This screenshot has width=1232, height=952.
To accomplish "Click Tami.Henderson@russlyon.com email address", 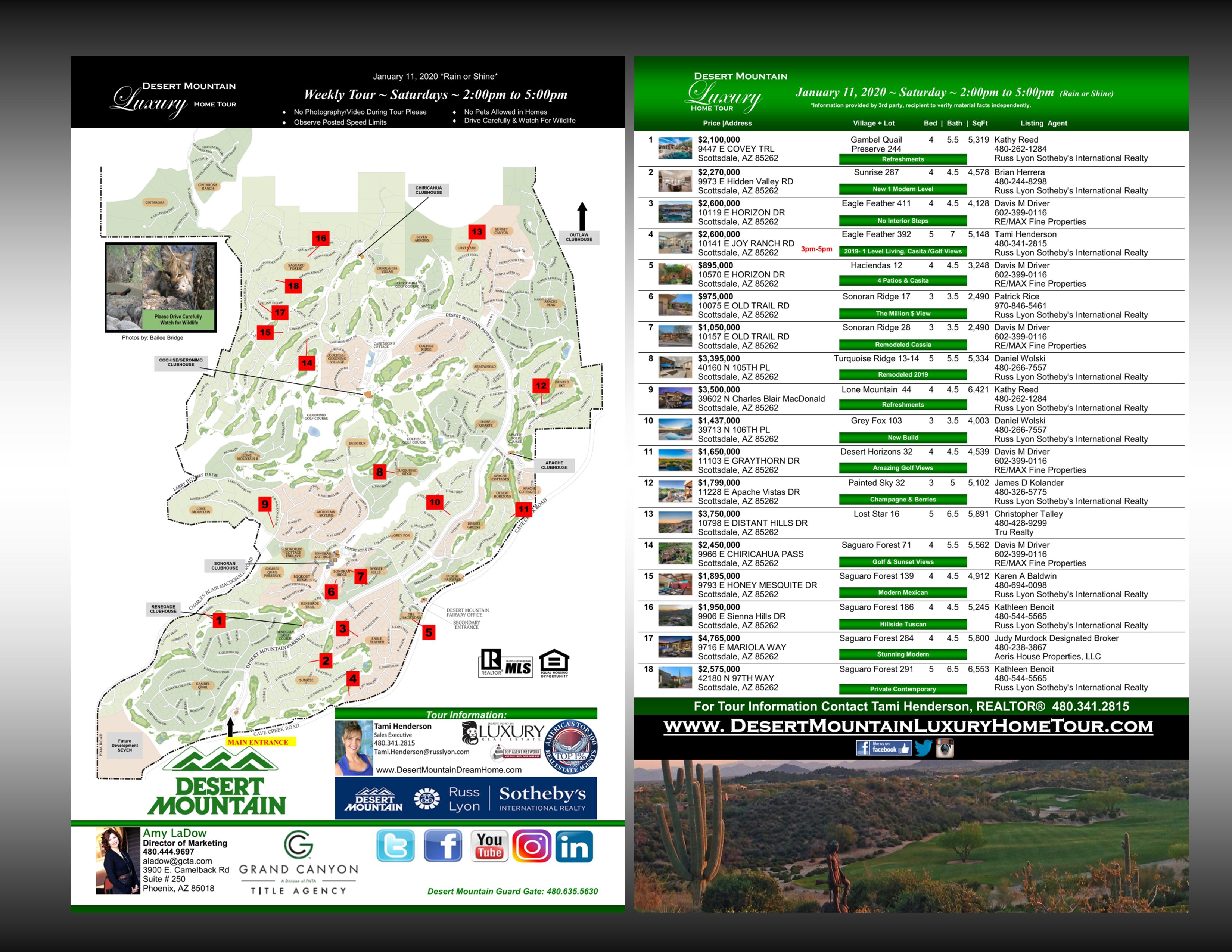I will [x=421, y=752].
